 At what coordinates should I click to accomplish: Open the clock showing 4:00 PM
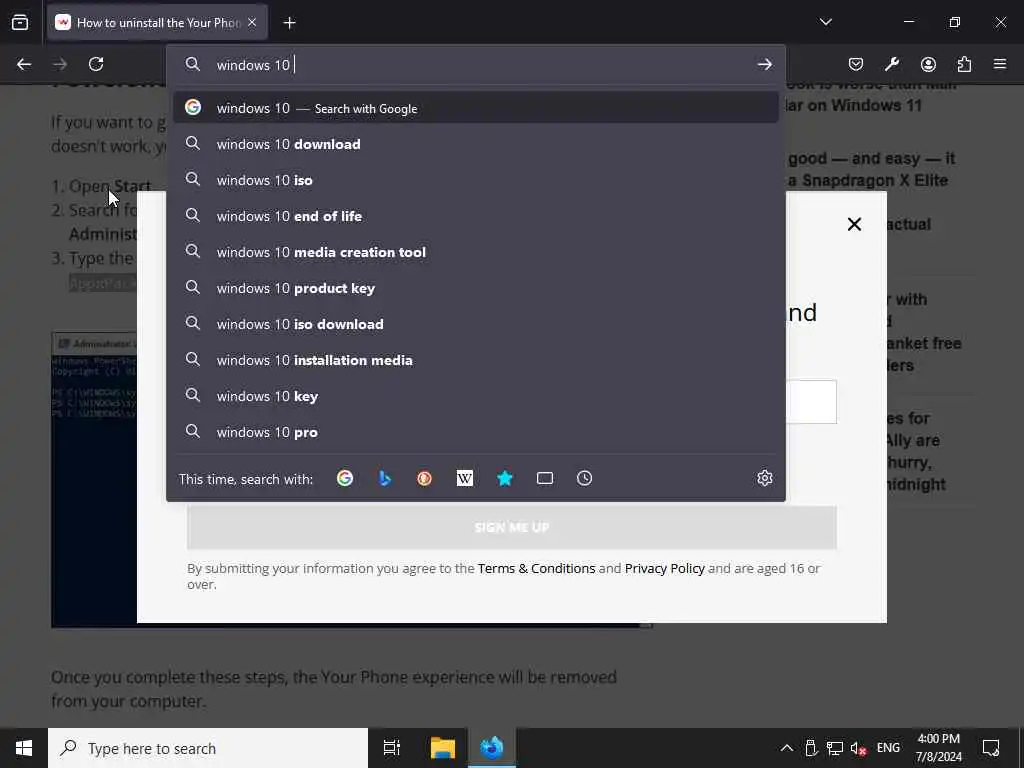[x=938, y=748]
